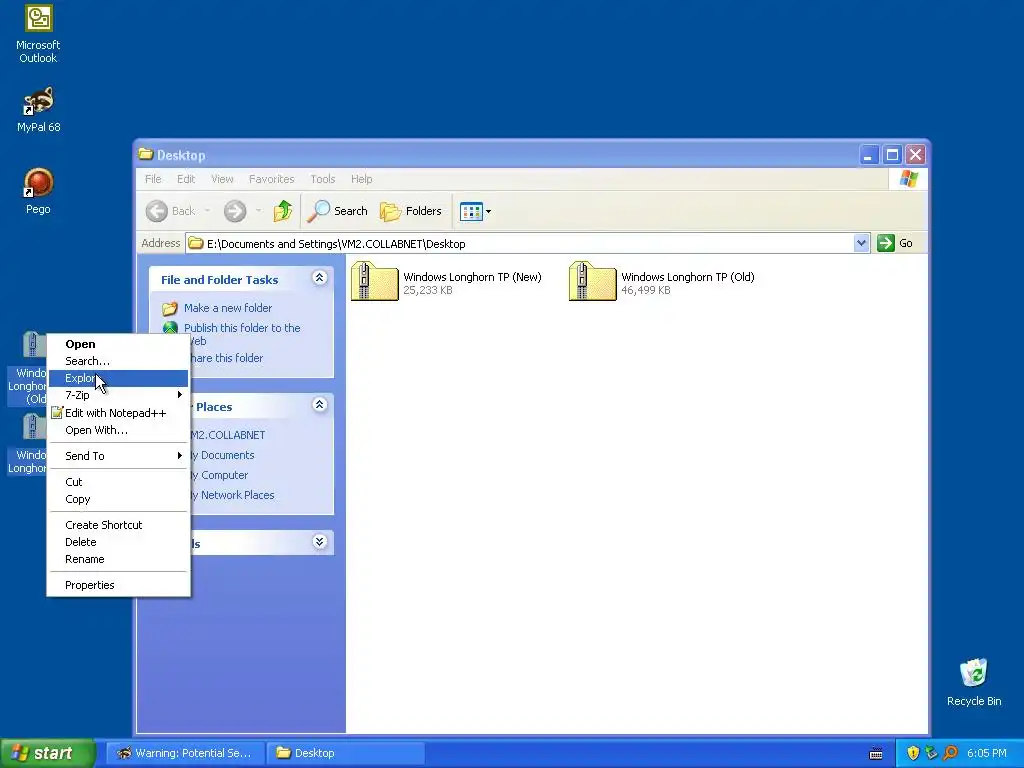Open the Search toolbar button
This screenshot has height=768, width=1024.
pyautogui.click(x=337, y=211)
